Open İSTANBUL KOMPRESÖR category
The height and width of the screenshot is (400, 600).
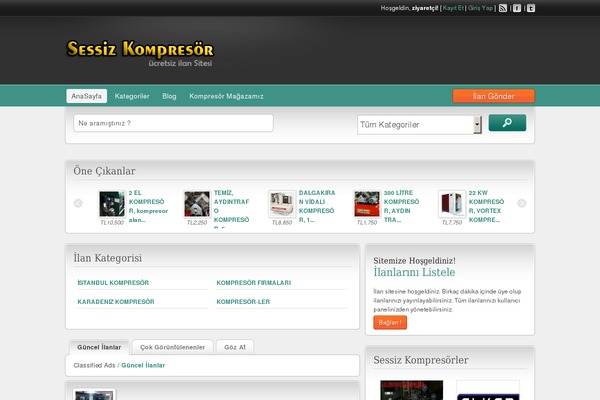coord(113,282)
